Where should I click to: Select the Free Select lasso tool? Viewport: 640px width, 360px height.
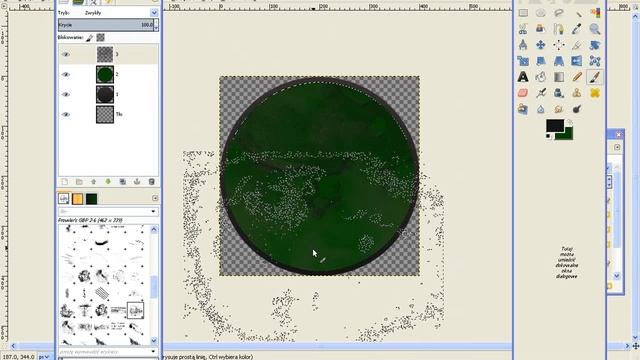point(559,13)
